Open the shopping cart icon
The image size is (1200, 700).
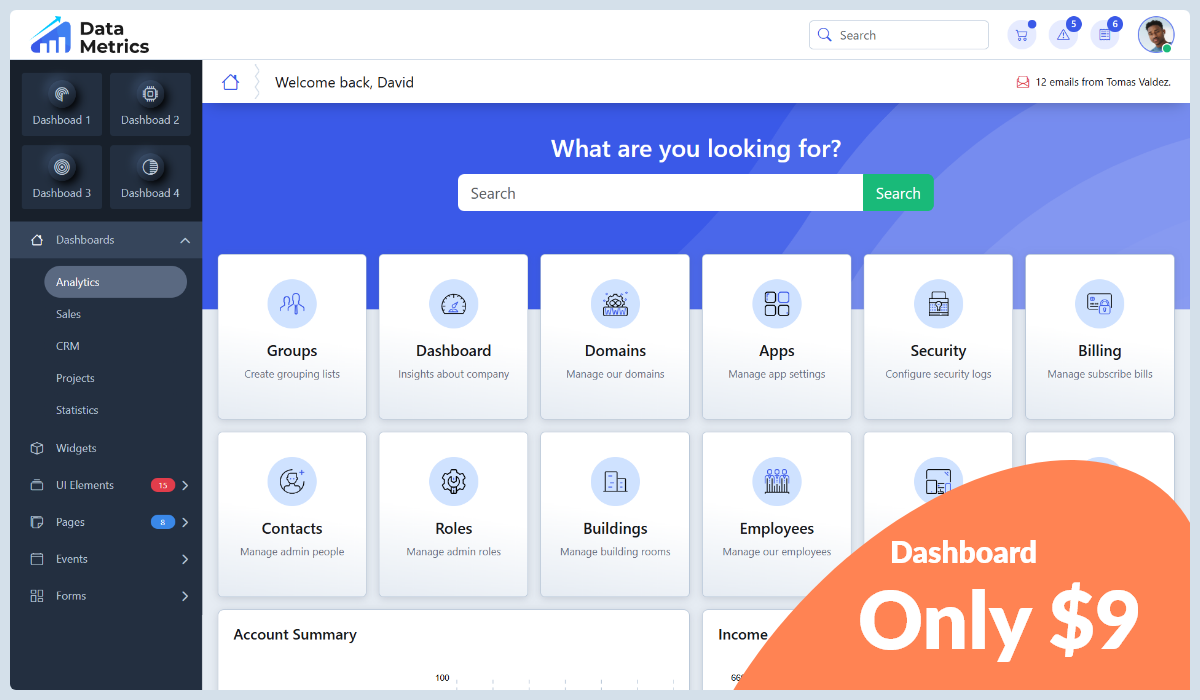[1022, 34]
